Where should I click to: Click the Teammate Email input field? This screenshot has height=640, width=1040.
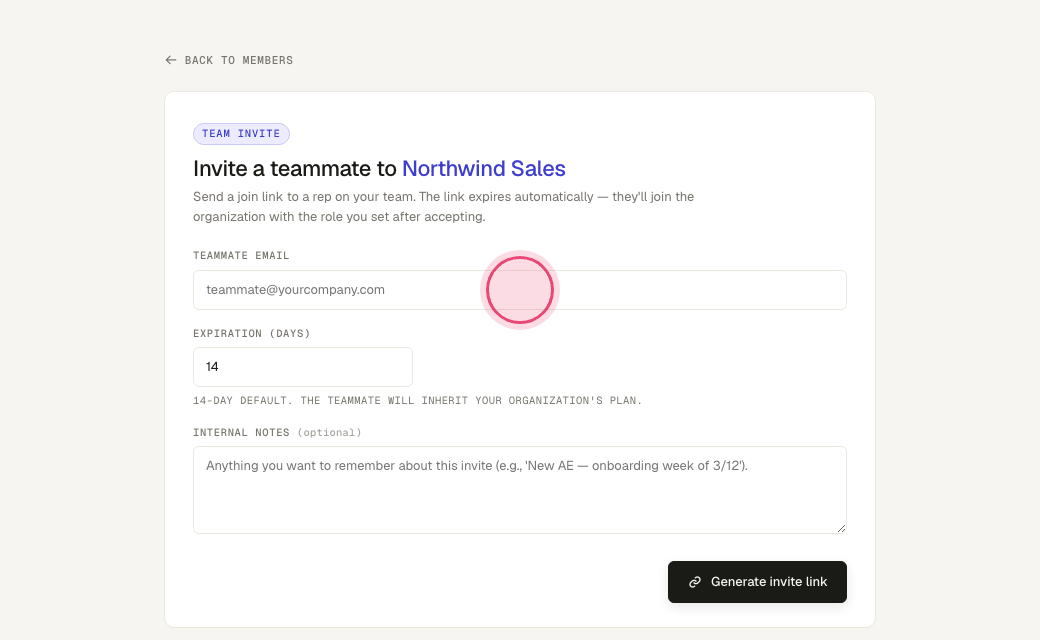pos(519,290)
